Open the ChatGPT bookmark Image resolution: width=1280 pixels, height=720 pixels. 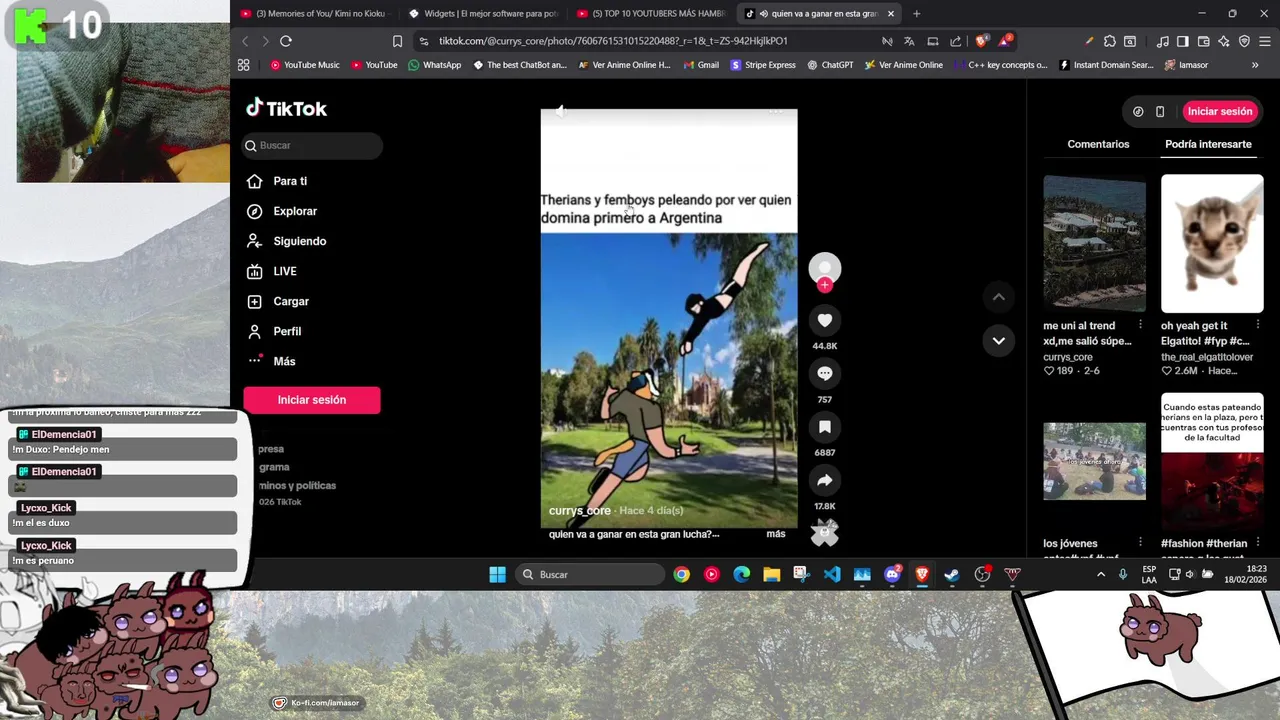click(830, 65)
